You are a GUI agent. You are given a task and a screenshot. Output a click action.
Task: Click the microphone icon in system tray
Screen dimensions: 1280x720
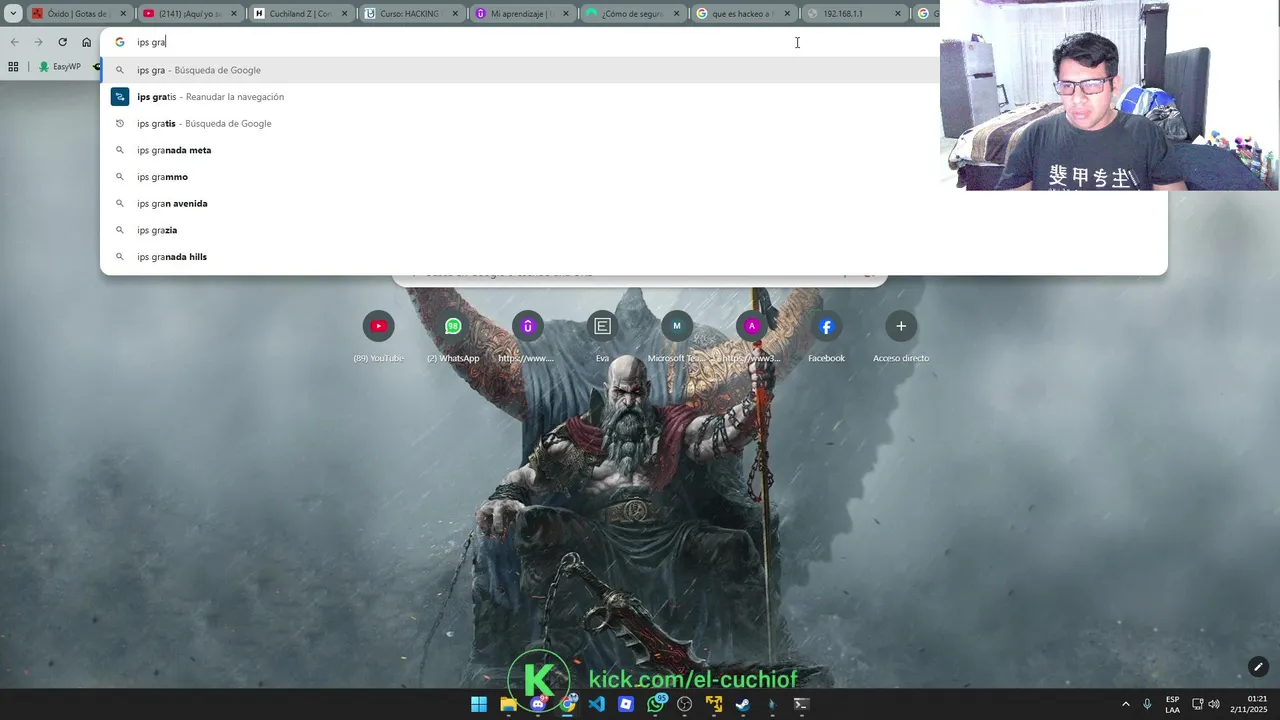1147,704
